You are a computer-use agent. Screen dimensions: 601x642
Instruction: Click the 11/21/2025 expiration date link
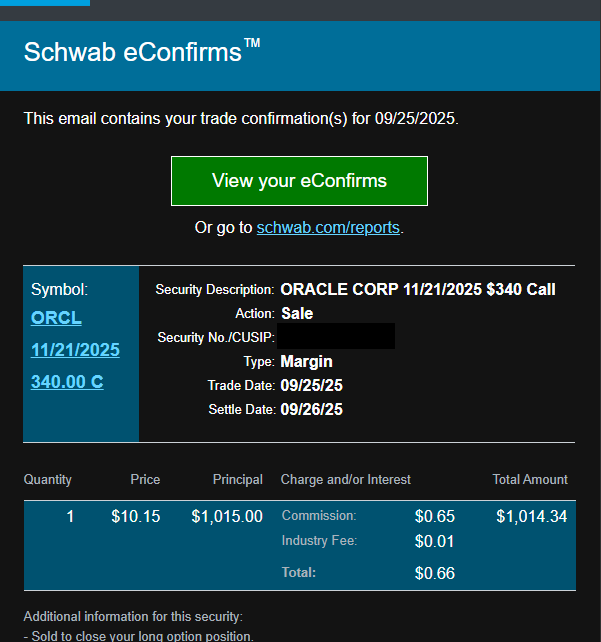(x=75, y=350)
